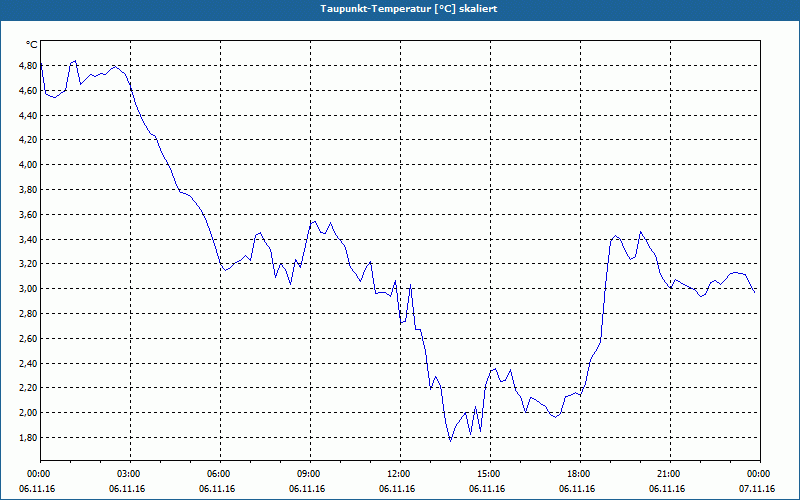Click the y-axis value '3,00'
Viewport: 800px width, 500px height.
(x=29, y=289)
